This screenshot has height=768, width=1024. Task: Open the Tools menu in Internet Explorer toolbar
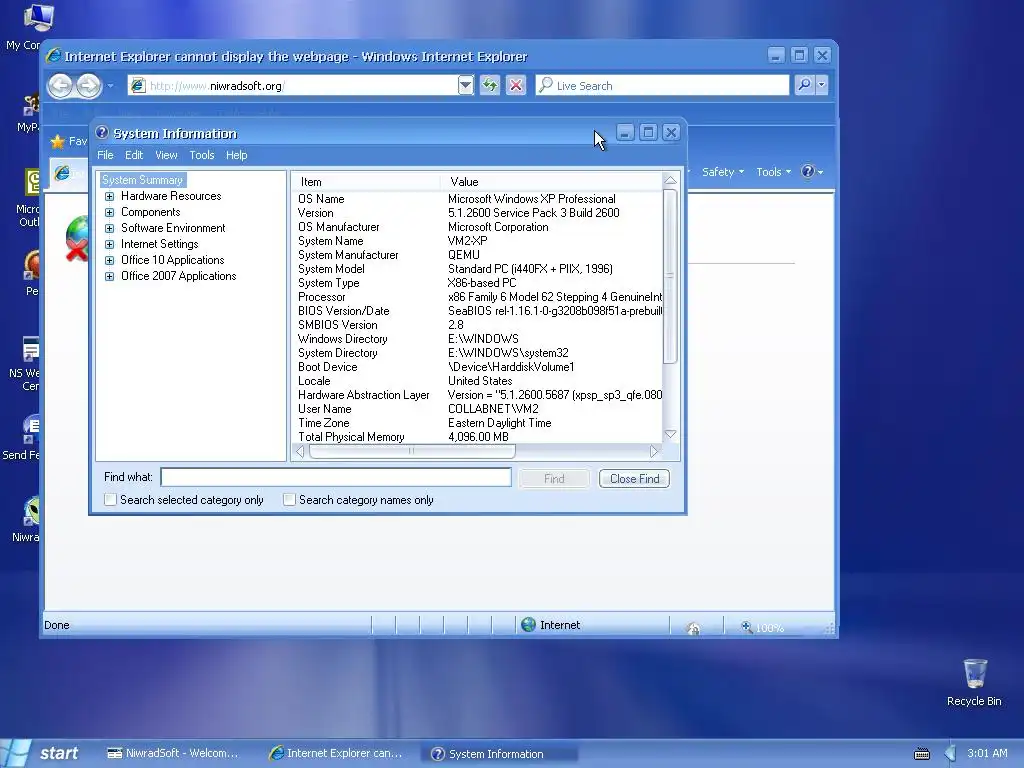coord(773,172)
